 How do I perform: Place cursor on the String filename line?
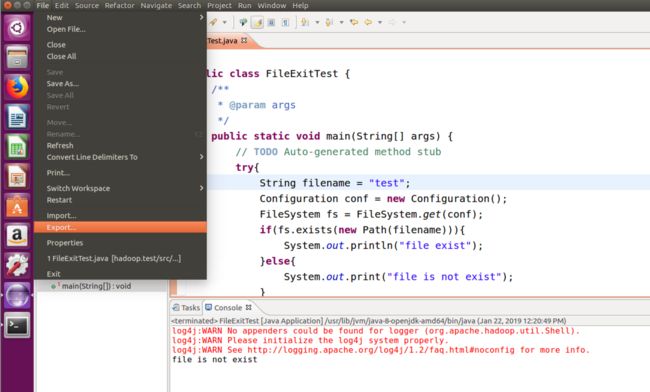click(428, 183)
